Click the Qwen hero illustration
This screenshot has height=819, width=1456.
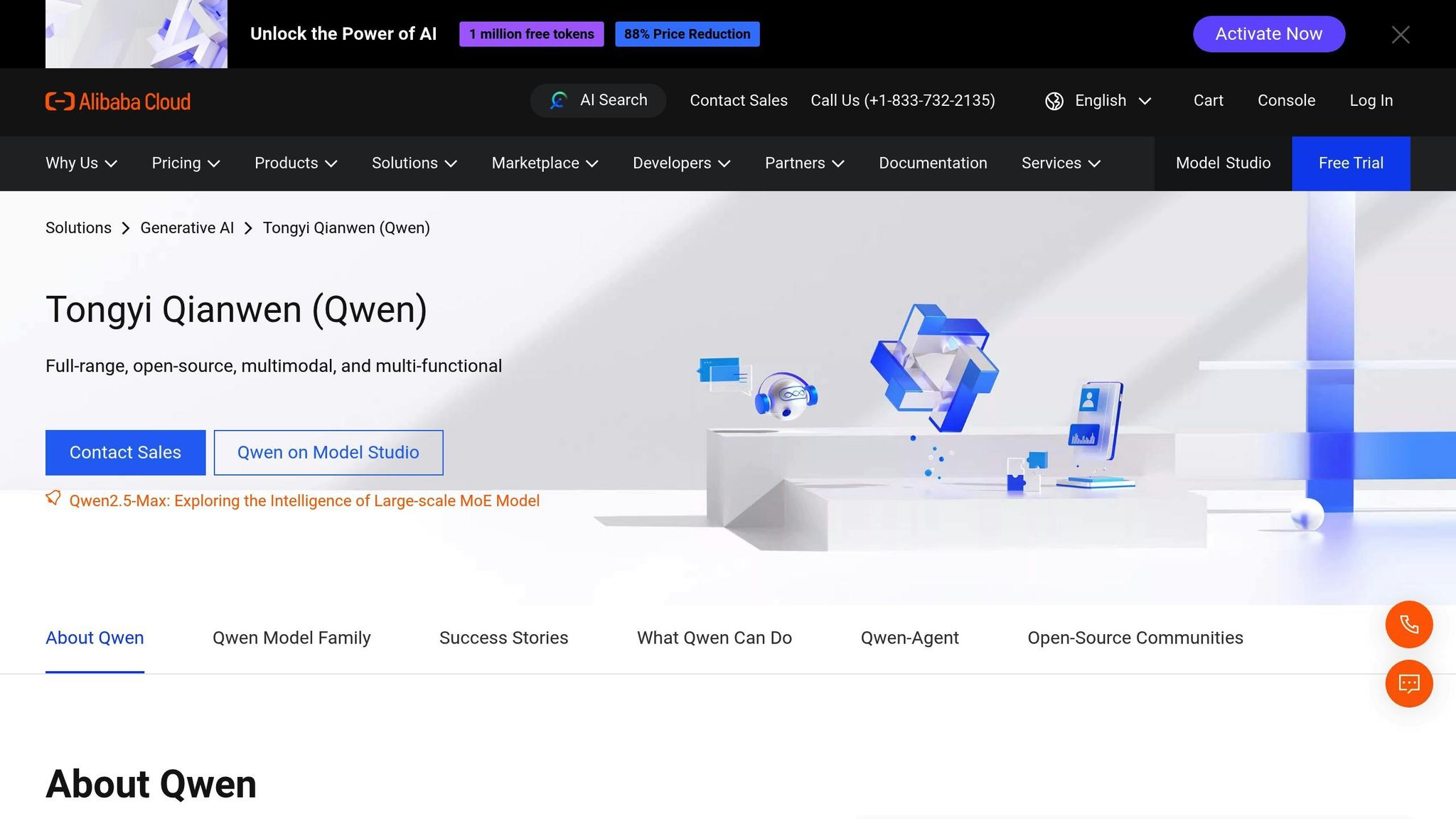click(917, 427)
